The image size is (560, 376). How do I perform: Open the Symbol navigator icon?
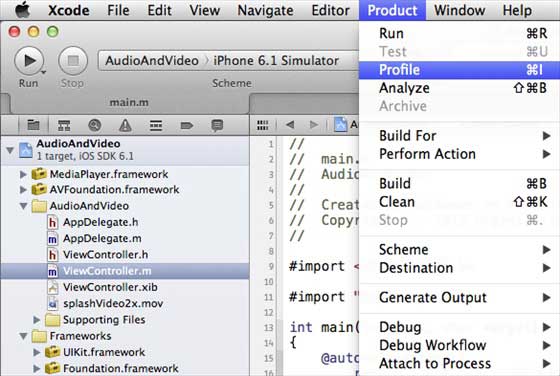tap(64, 125)
